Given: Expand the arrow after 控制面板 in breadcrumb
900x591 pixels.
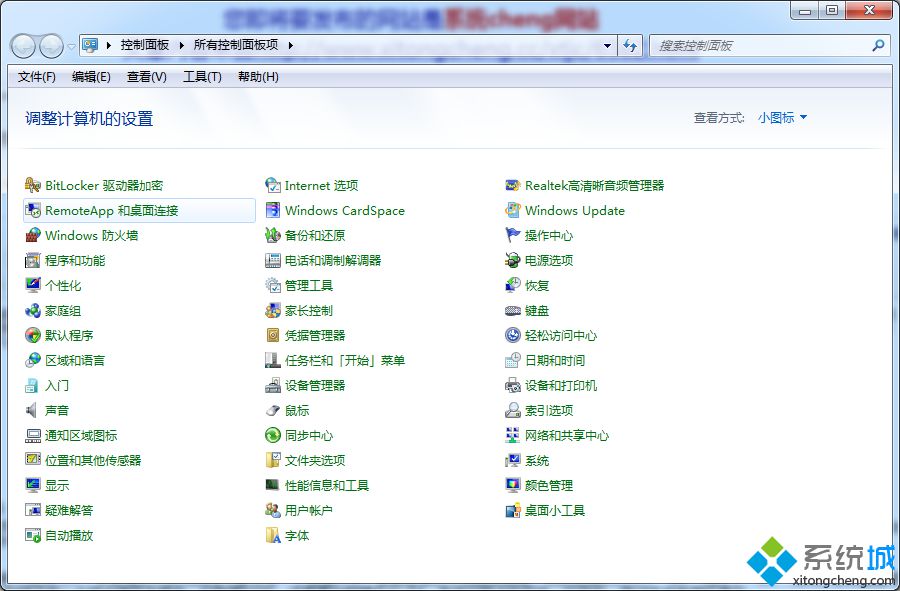Looking at the screenshot, I should [x=181, y=45].
